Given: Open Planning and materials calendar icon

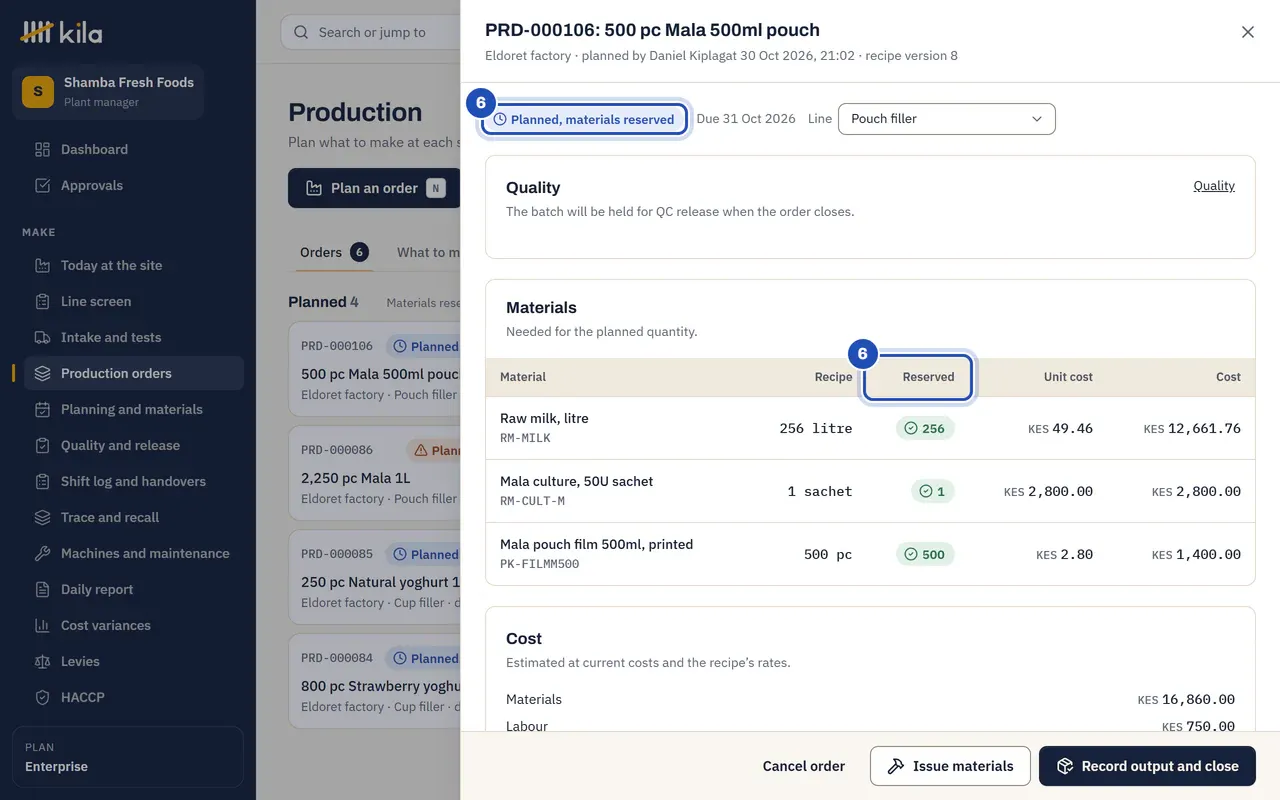Looking at the screenshot, I should pyautogui.click(x=42, y=409).
